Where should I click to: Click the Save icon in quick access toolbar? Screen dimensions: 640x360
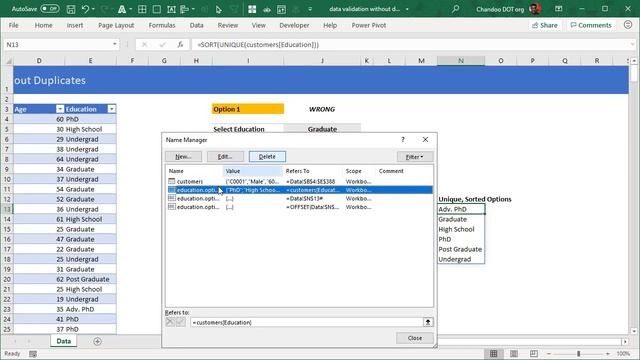click(x=71, y=9)
